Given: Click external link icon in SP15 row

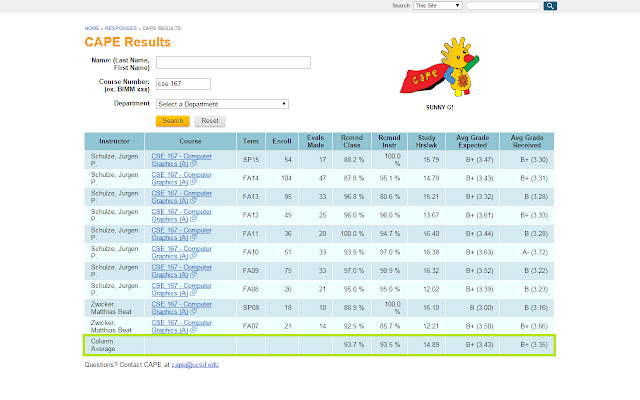Looking at the screenshot, I should (192, 164).
